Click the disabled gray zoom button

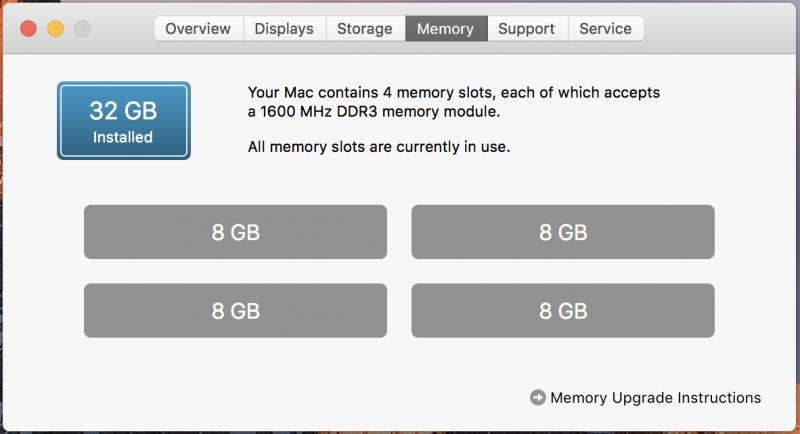82,28
